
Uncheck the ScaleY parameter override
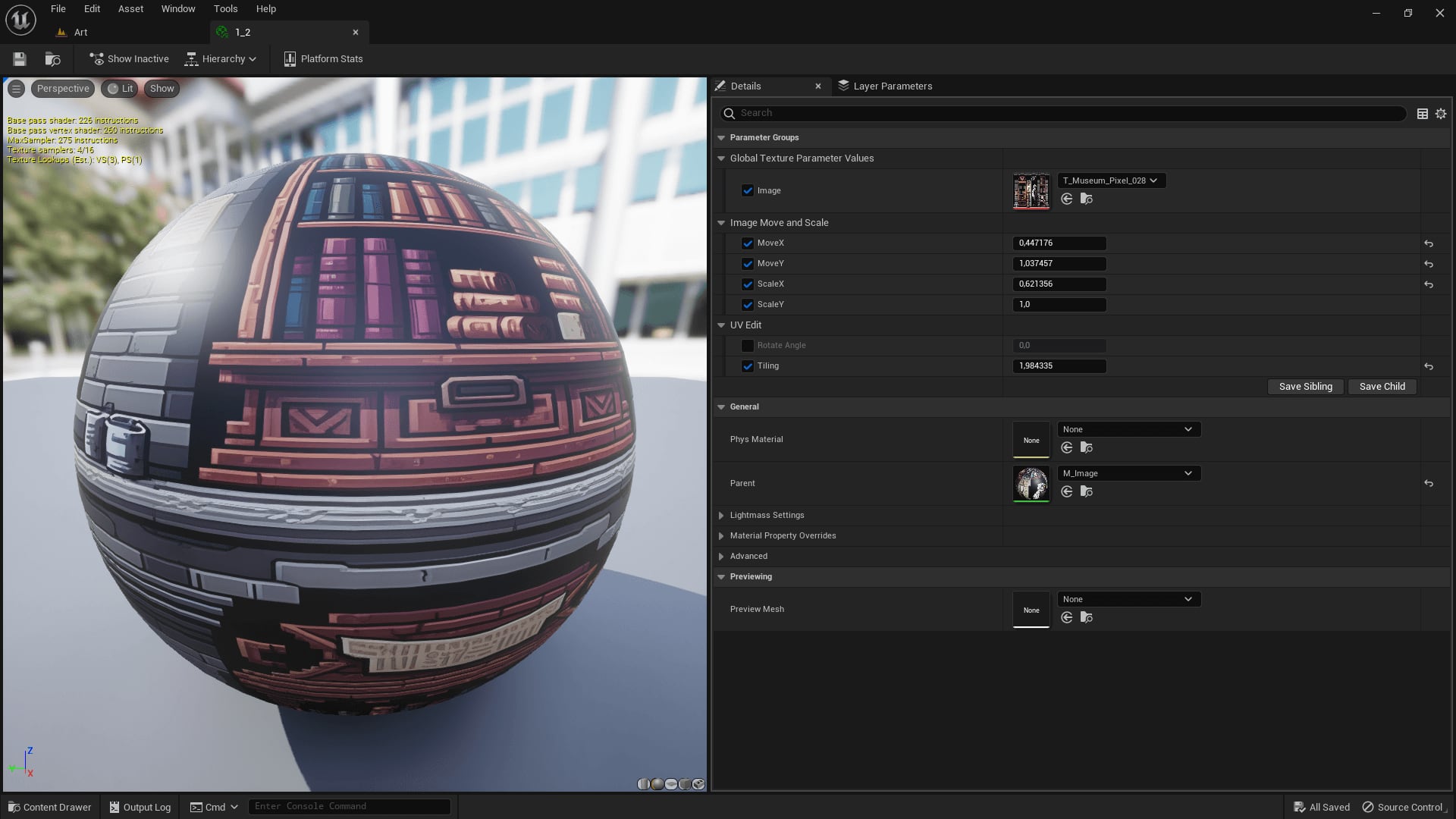click(x=748, y=304)
